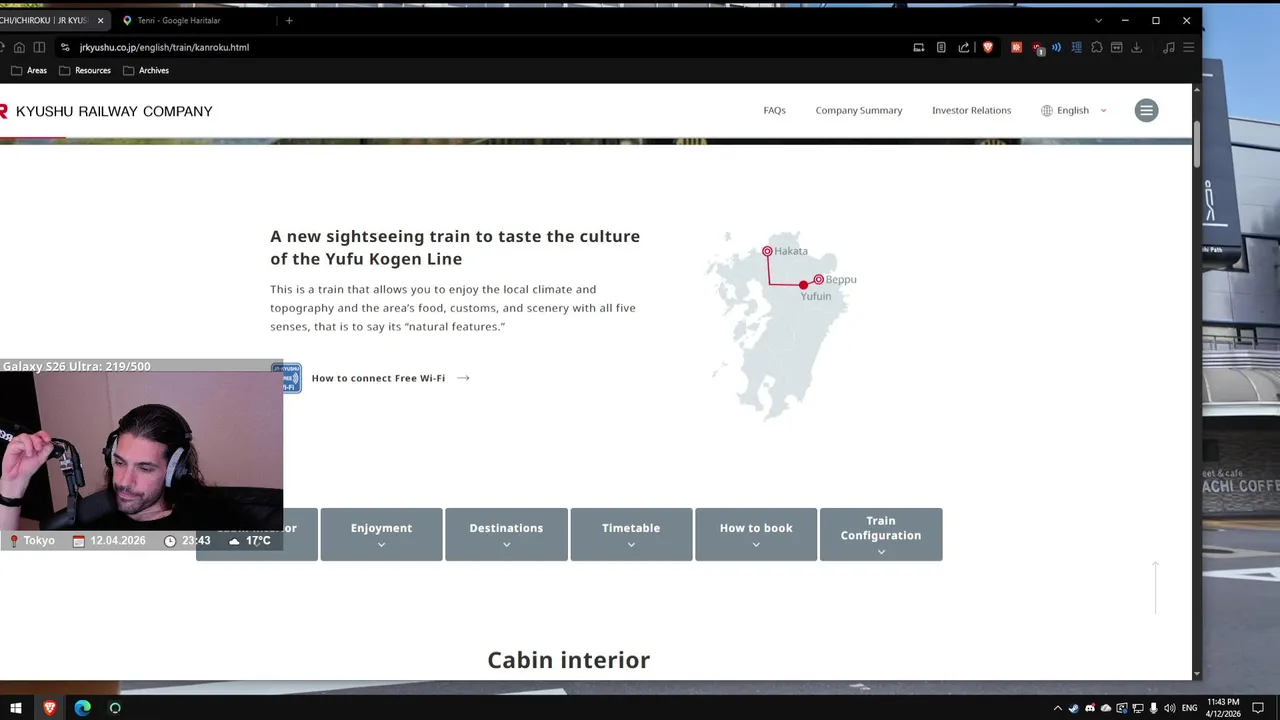Open the Downloads icon in toolbar
The image size is (1280, 720).
click(1137, 47)
